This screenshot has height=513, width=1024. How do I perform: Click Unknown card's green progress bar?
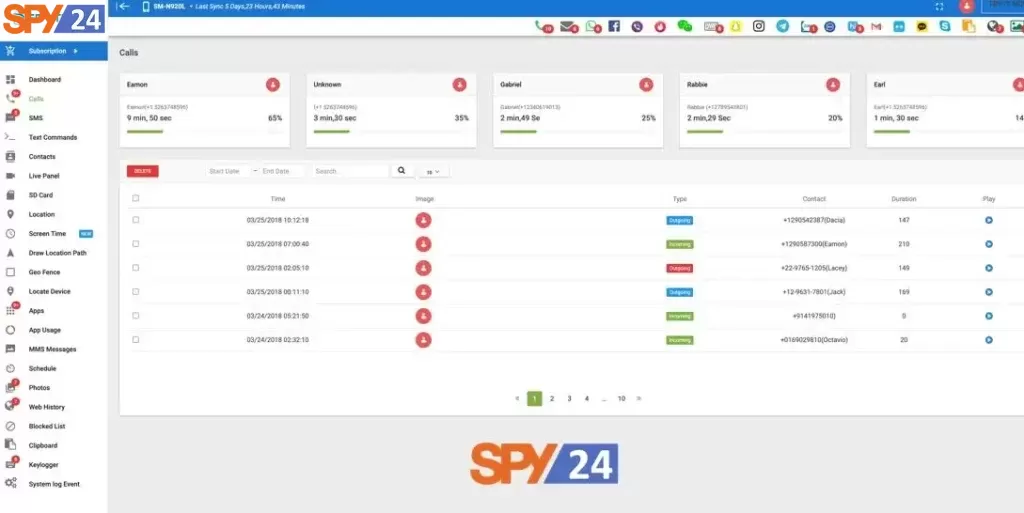click(332, 131)
